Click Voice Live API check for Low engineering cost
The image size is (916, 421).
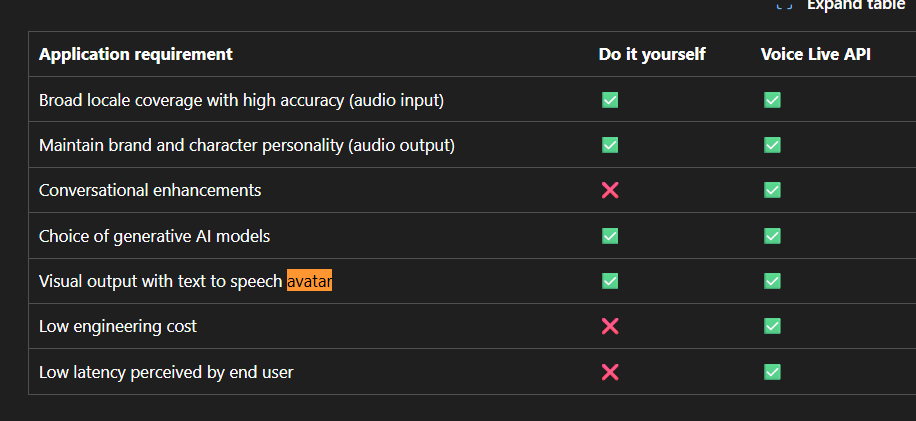click(772, 326)
